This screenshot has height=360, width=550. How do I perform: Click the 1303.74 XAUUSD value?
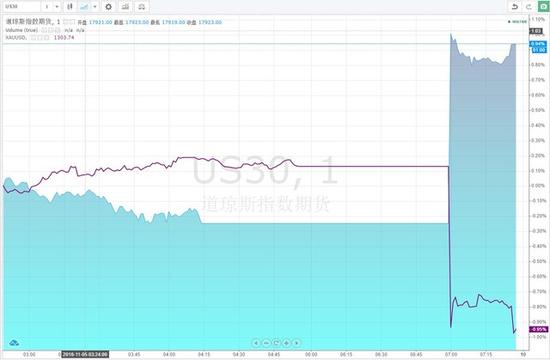[x=64, y=37]
